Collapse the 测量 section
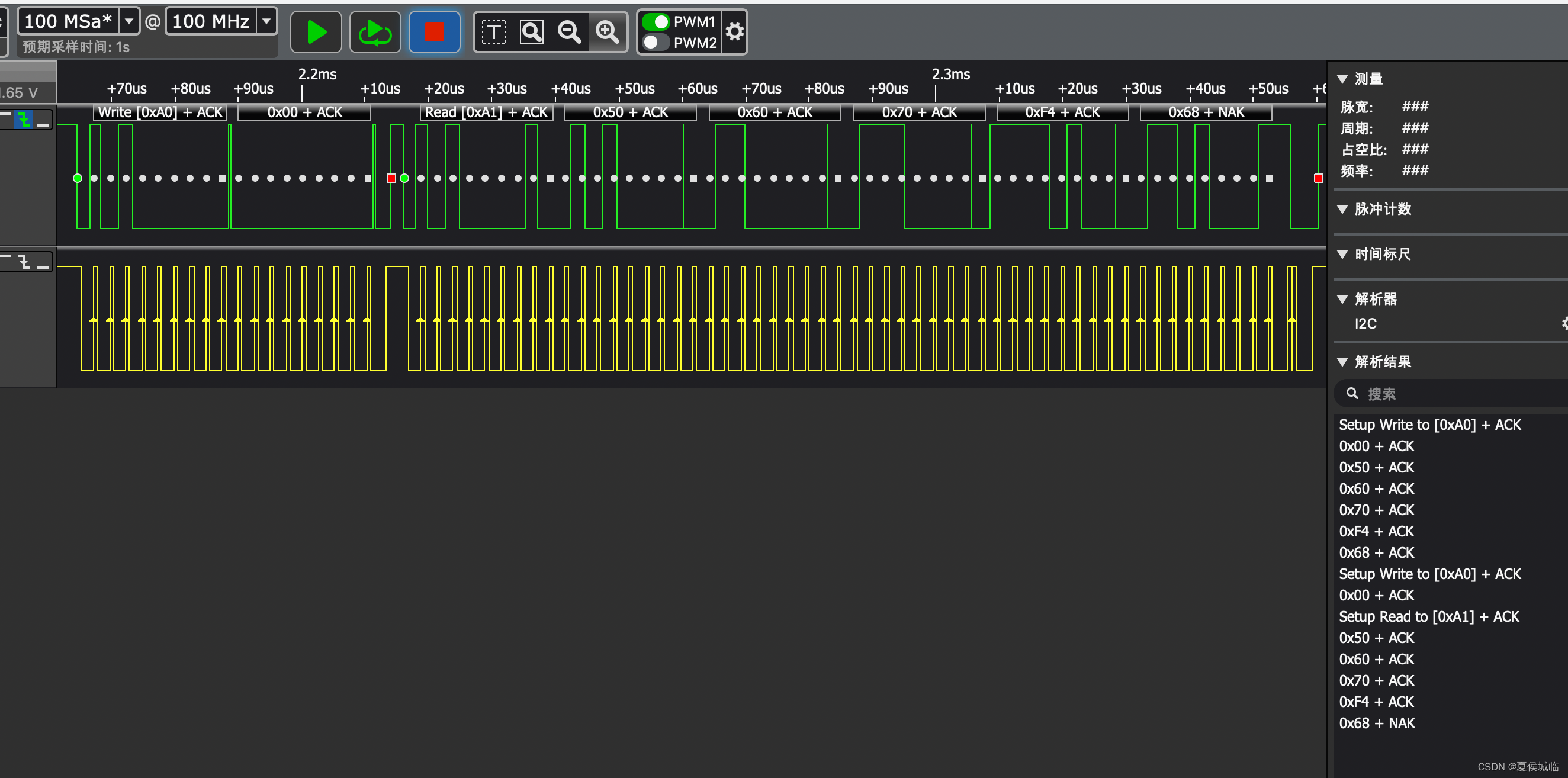 (x=1342, y=79)
